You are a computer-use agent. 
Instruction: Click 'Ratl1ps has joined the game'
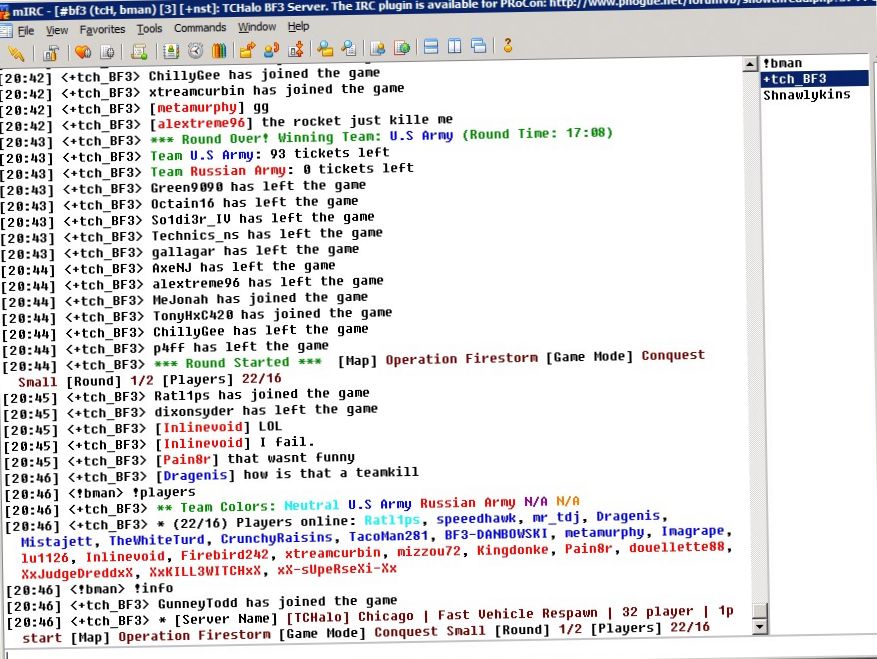[262, 394]
